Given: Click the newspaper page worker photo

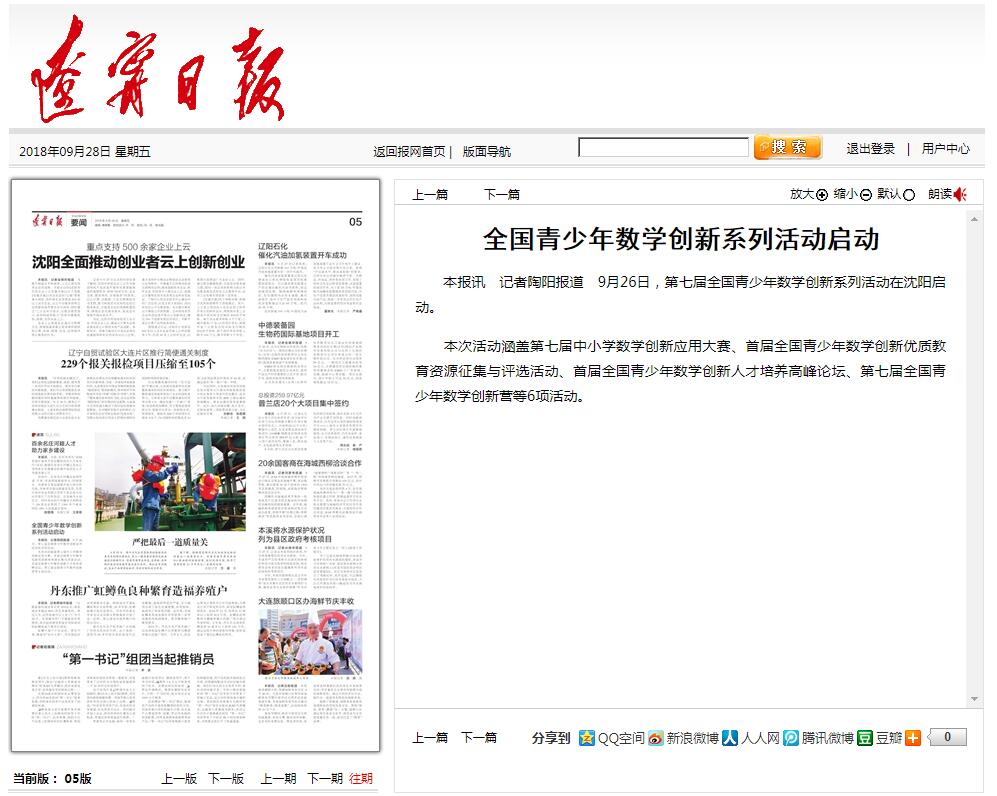Looking at the screenshot, I should click(x=170, y=481).
